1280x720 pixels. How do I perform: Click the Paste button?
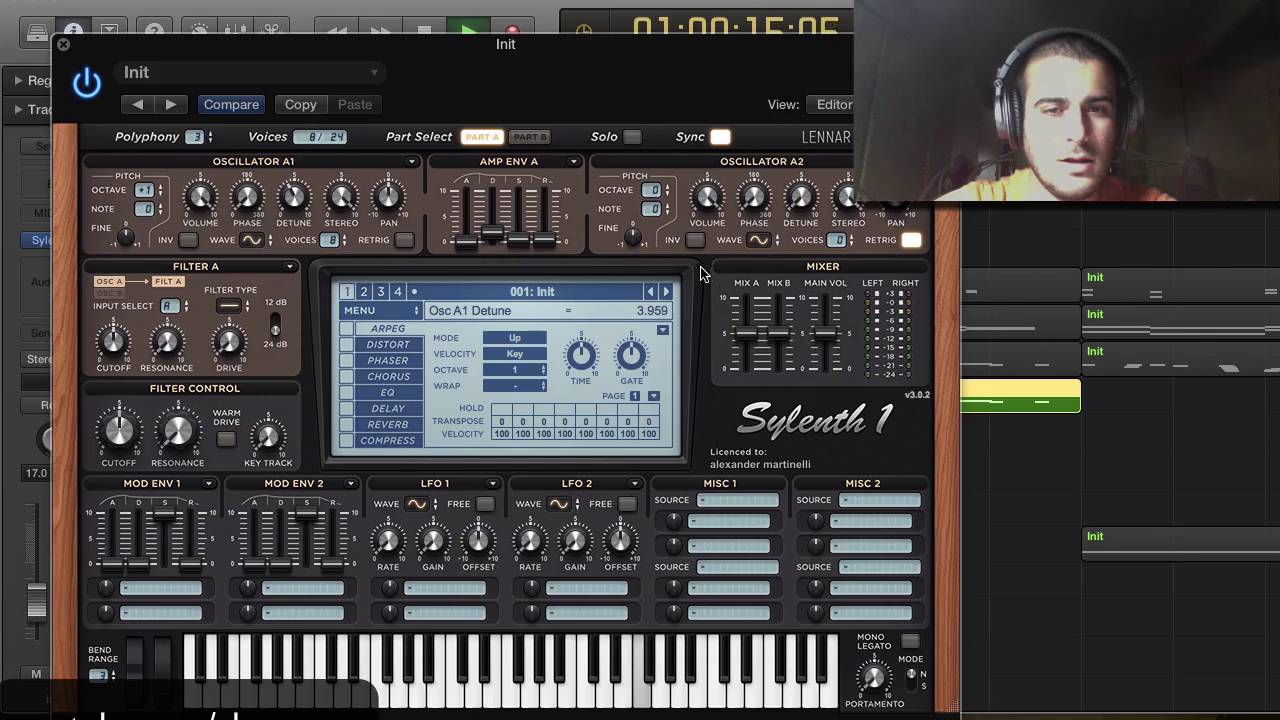click(x=355, y=104)
